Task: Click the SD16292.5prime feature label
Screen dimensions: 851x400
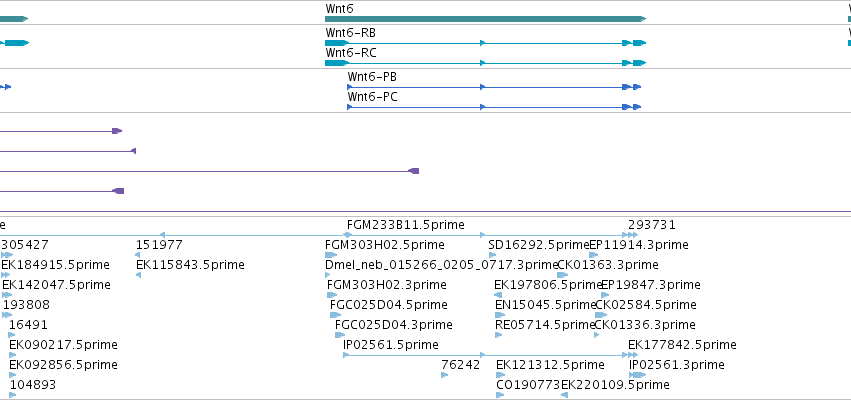Action: 538,245
